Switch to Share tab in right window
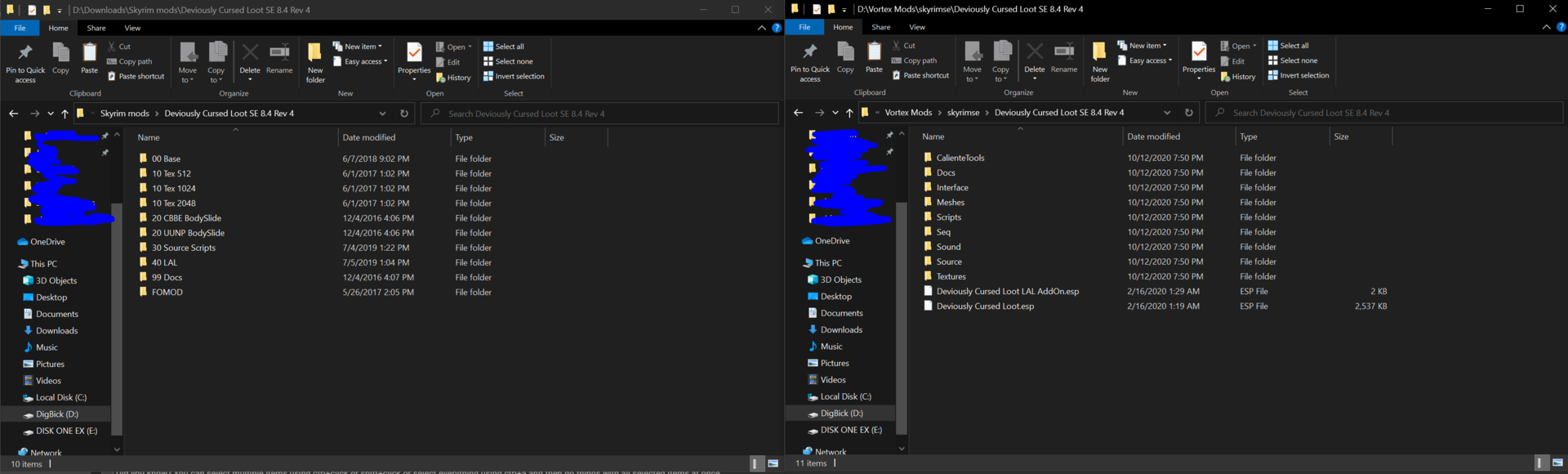 881,27
